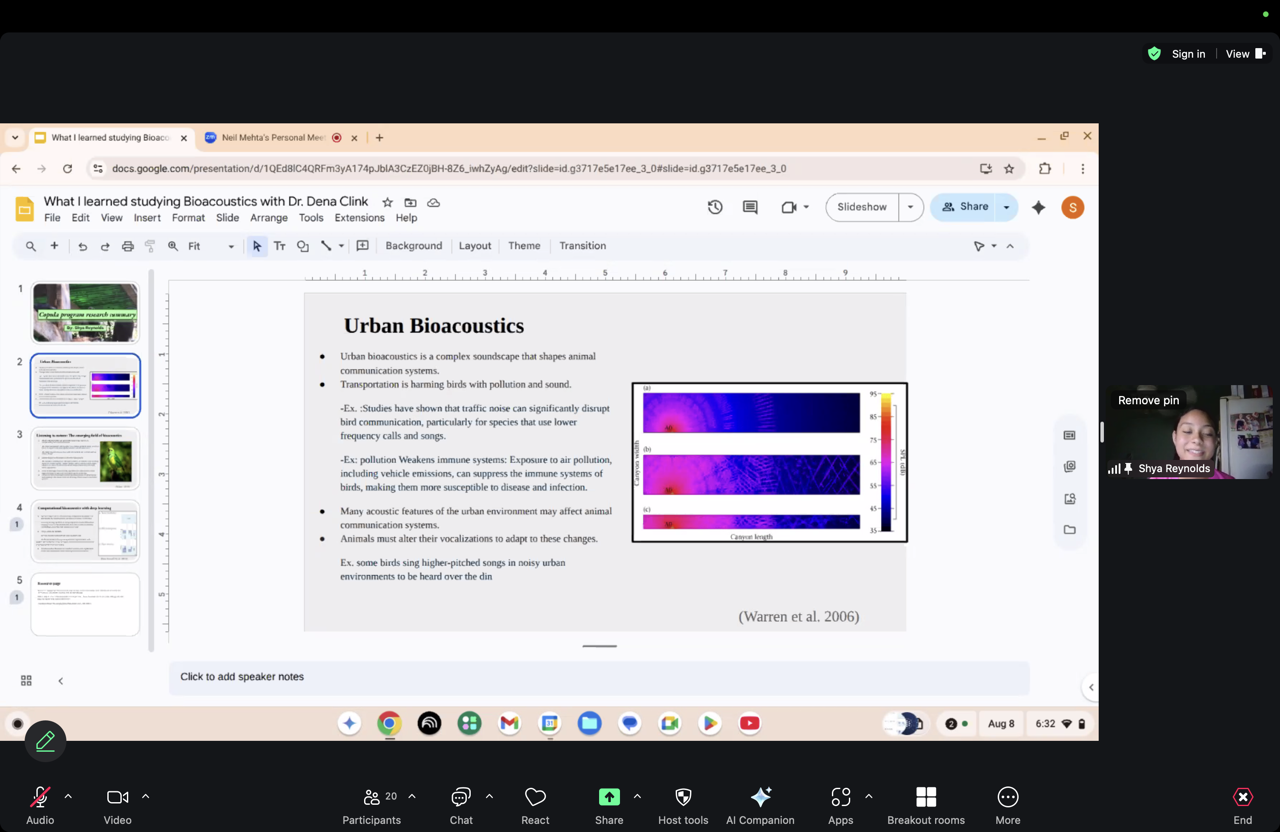Star the presentation title
1280x832 pixels.
(387, 202)
